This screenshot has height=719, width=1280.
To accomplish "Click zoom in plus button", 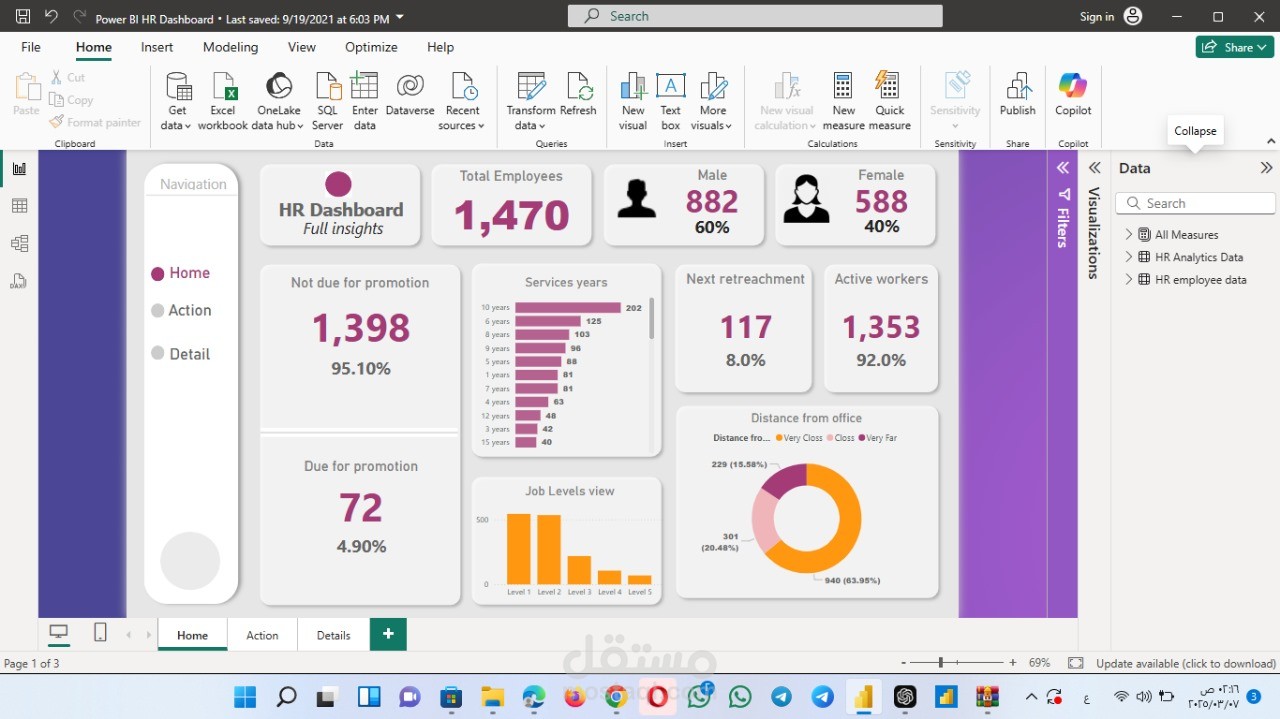I will click(1013, 663).
